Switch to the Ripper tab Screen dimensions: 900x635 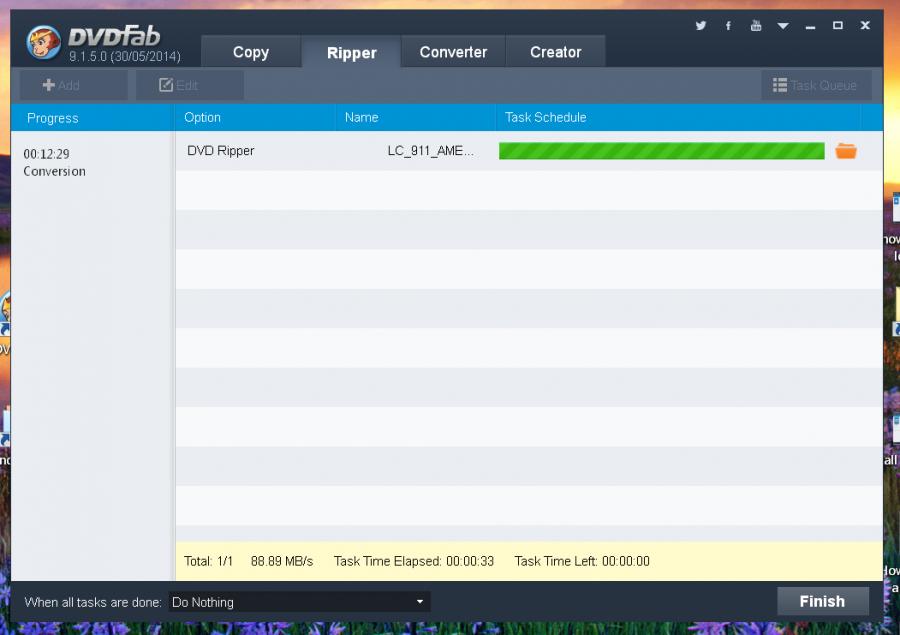pyautogui.click(x=351, y=52)
